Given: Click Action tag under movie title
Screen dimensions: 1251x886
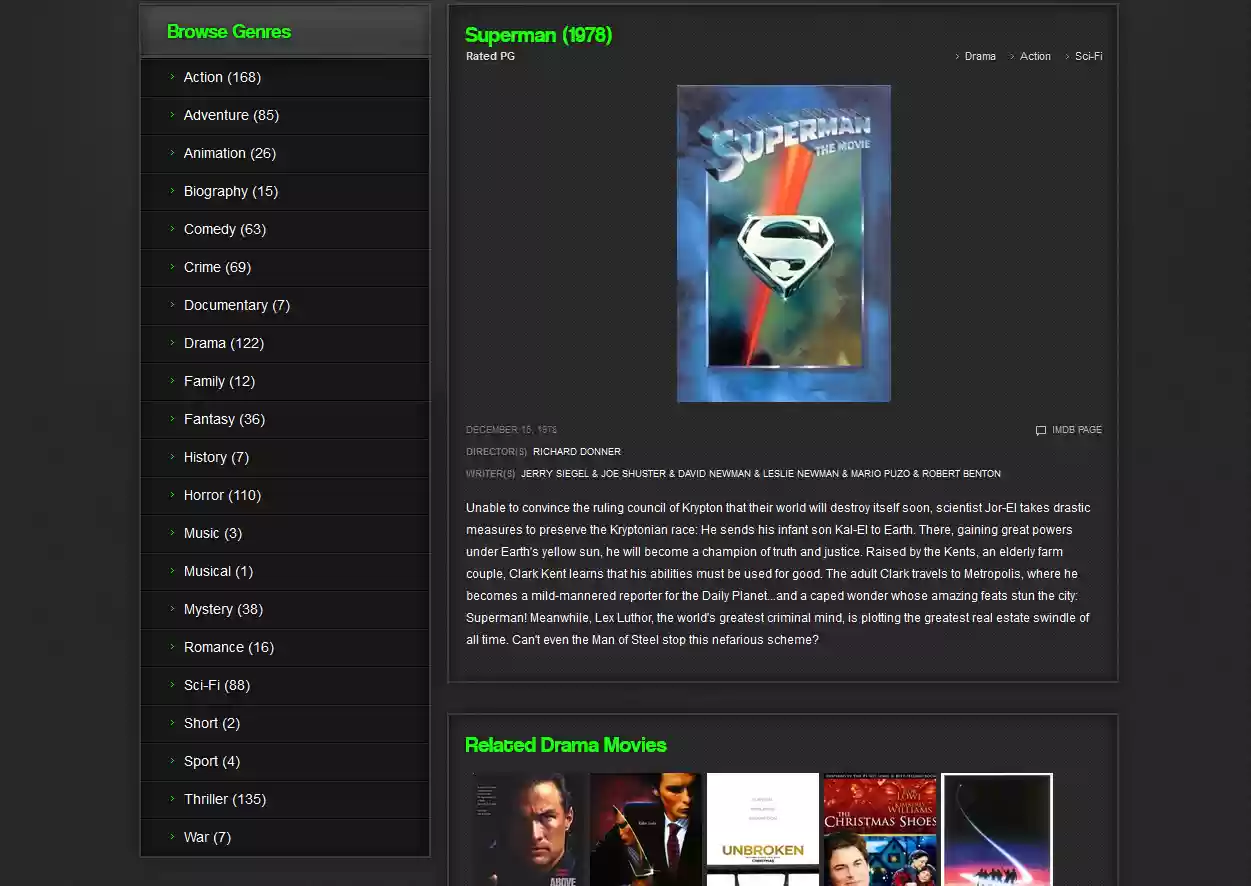Looking at the screenshot, I should pos(1035,56).
